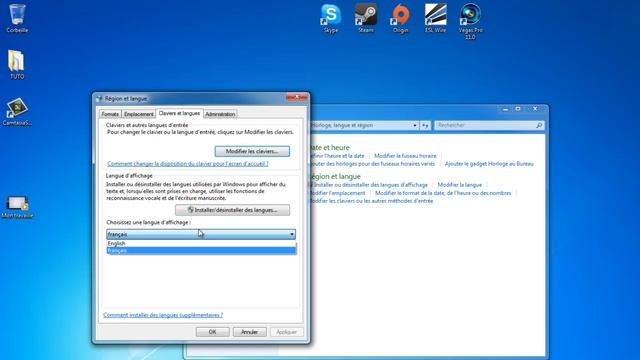Viewport: 640px width, 360px height.
Task: Close the Région et langue dialog
Action: (x=297, y=97)
